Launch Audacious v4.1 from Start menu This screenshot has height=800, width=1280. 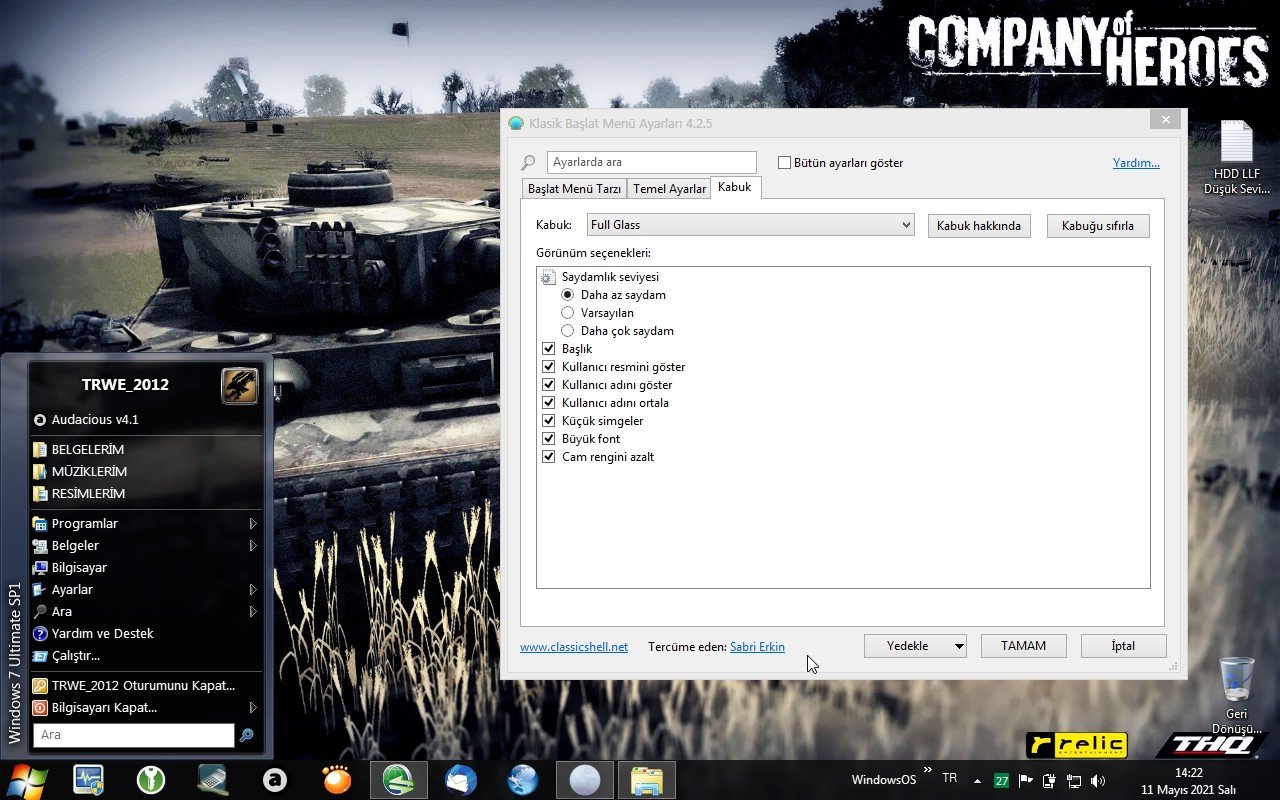(146, 419)
